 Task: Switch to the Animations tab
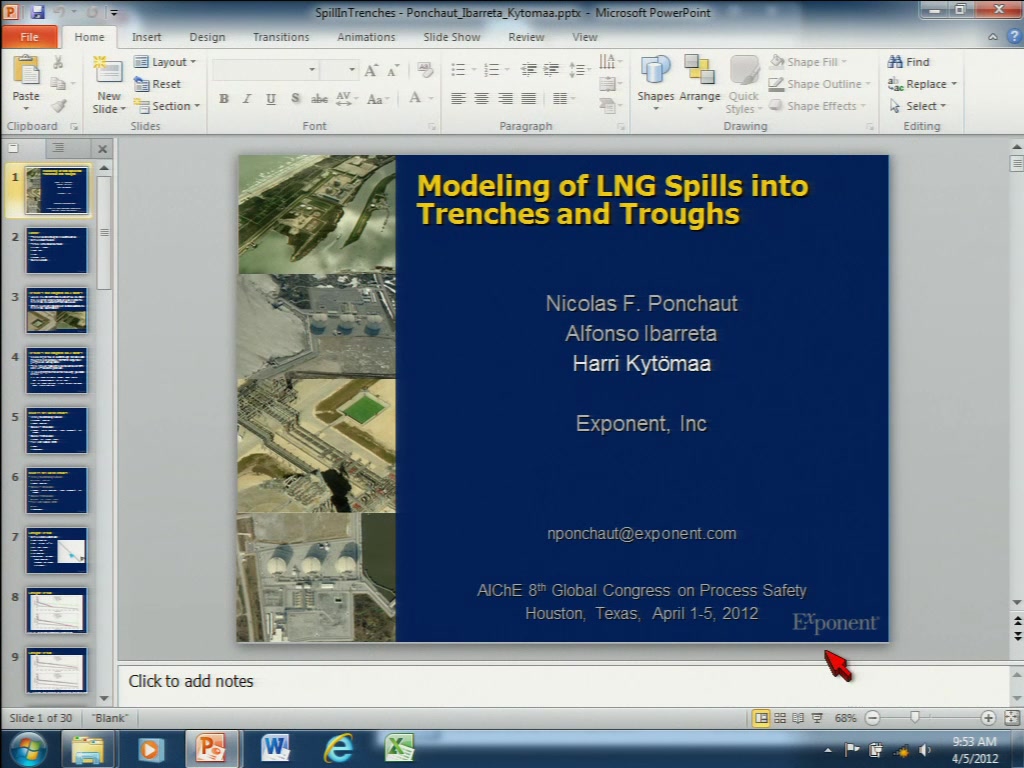(366, 37)
